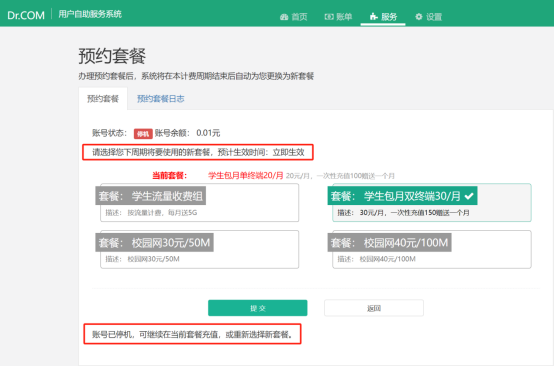Click the 首页 dashboard icon
The width and height of the screenshot is (554, 367).
(284, 17)
